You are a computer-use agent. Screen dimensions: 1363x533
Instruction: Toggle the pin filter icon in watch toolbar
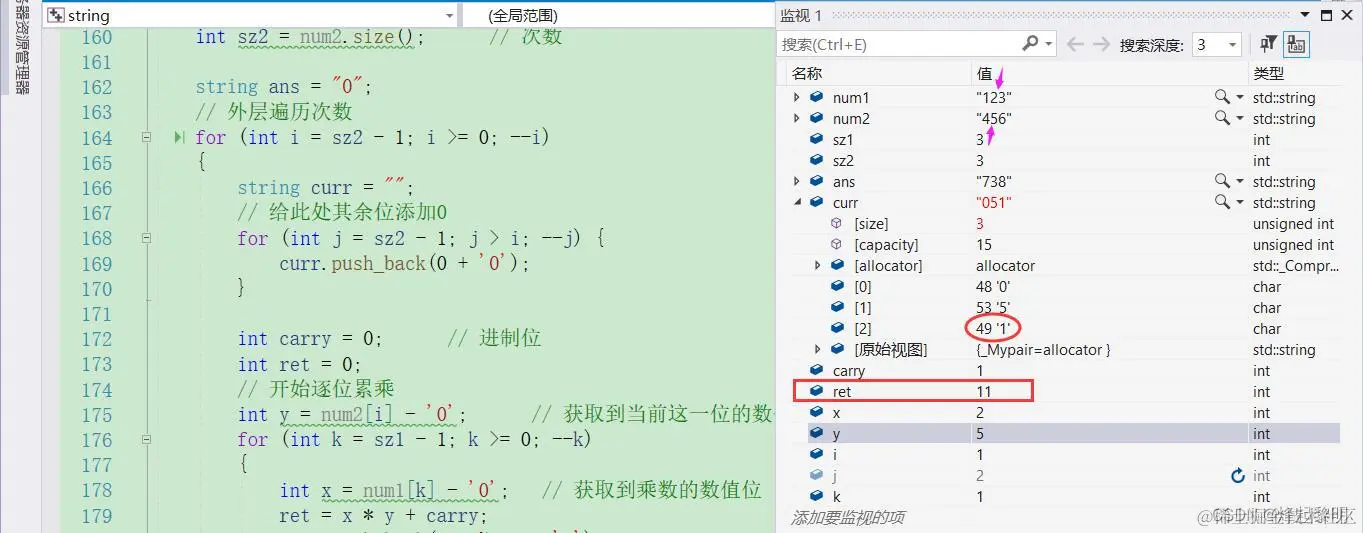pyautogui.click(x=1268, y=44)
